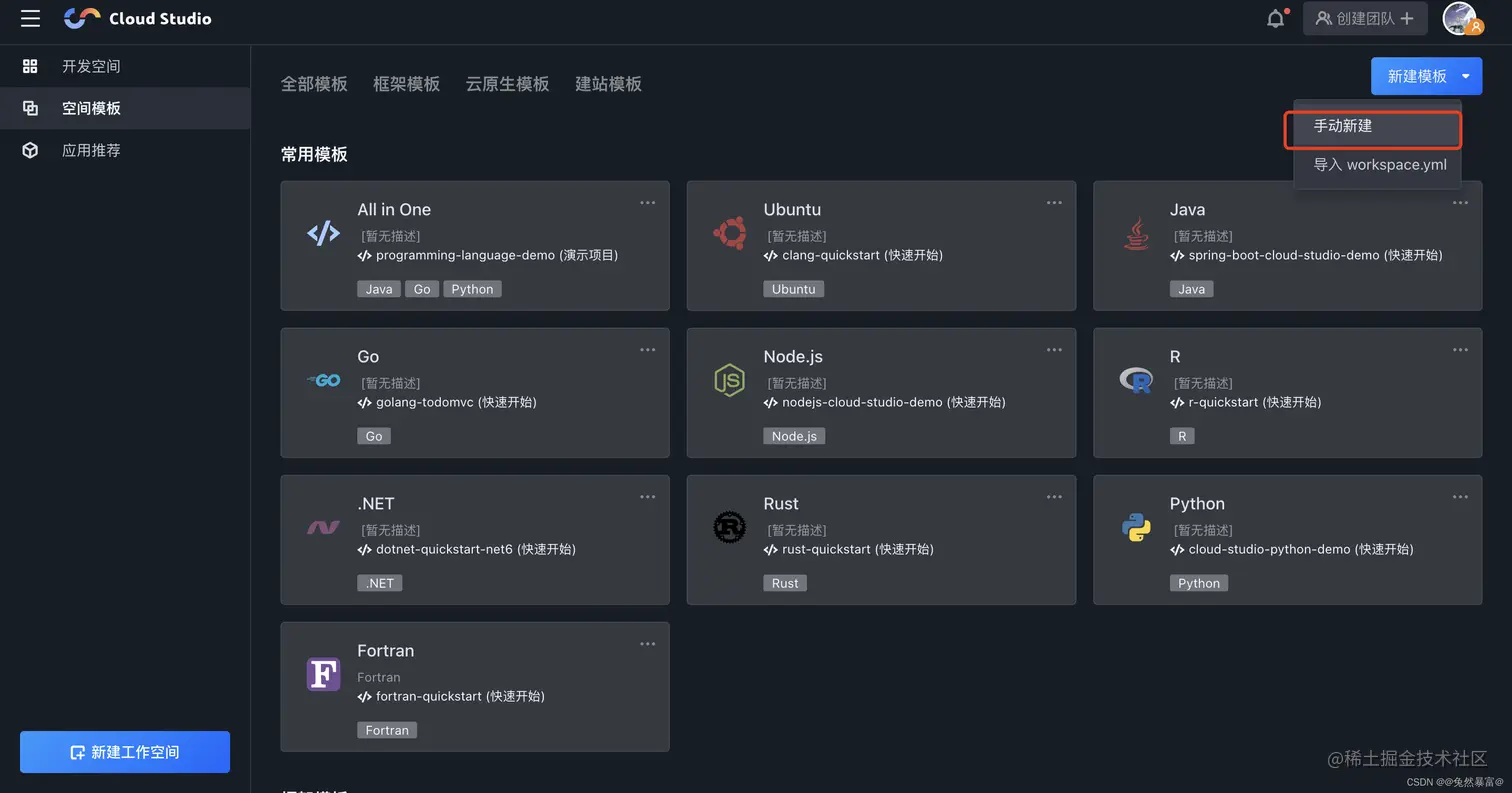
Task: Open more options on Node.js card
Action: coord(1054,350)
